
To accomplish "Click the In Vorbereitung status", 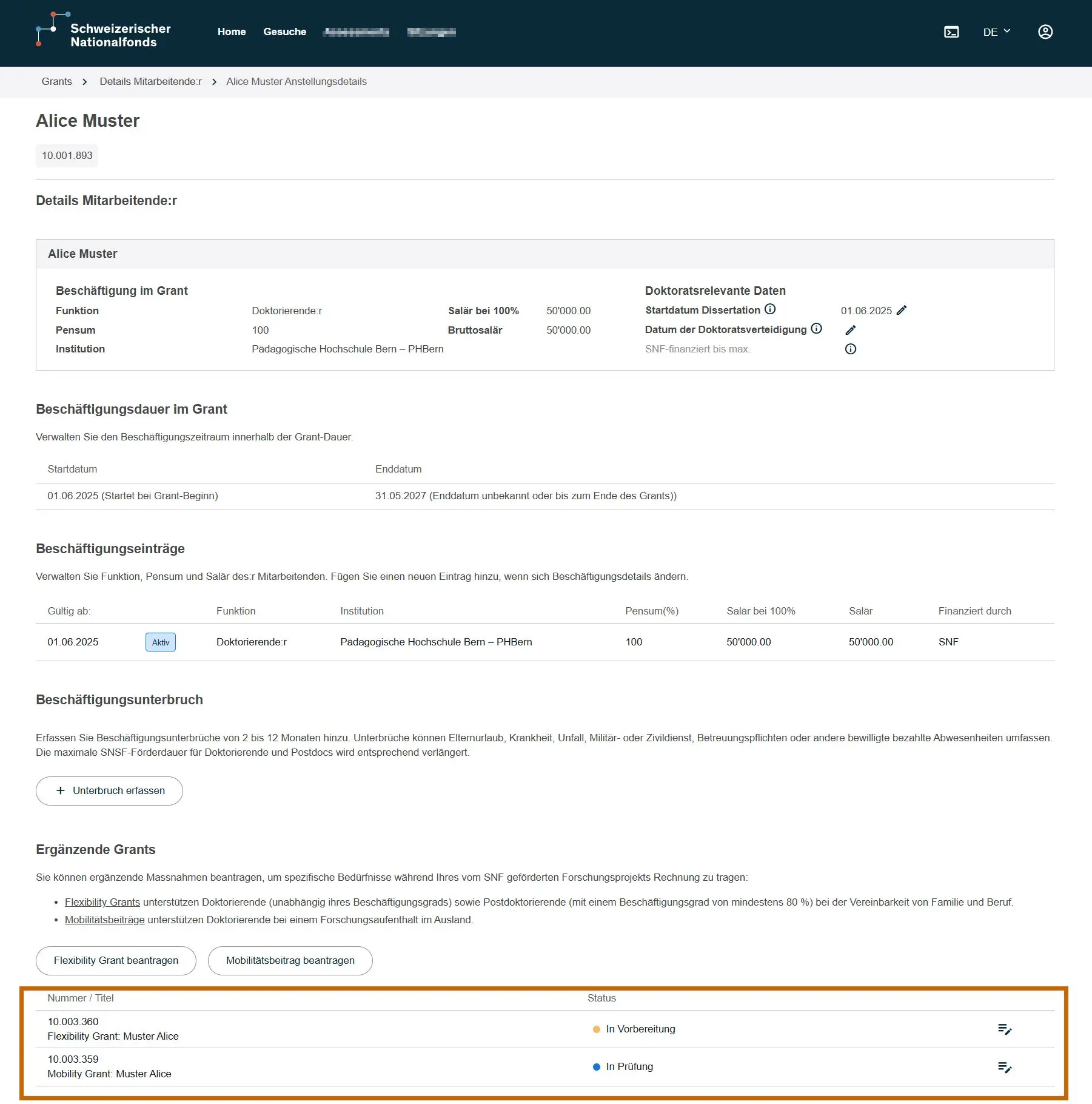I will click(x=634, y=1029).
